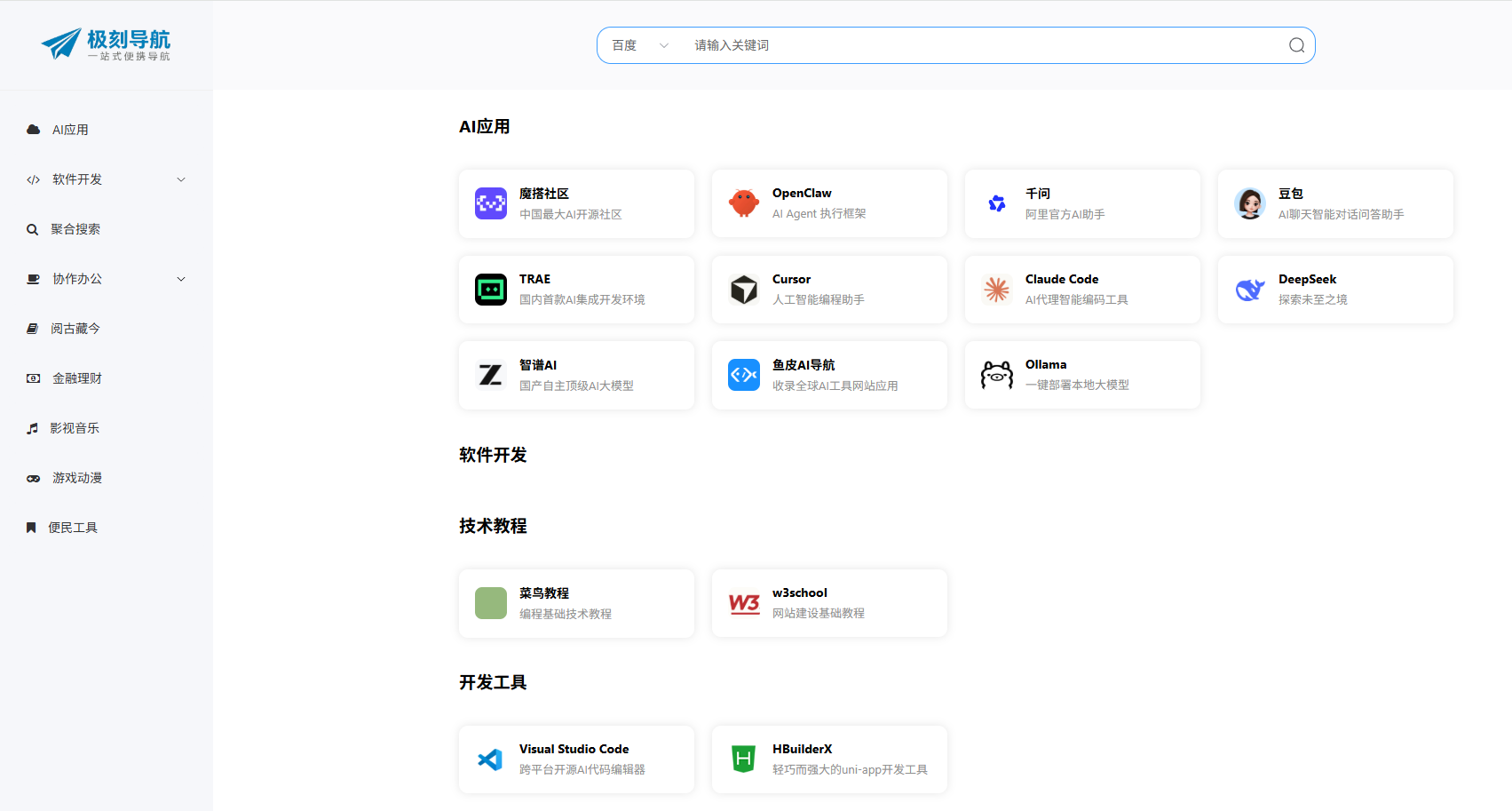Click the 千问 blue icon
The height and width of the screenshot is (811, 1512).
click(997, 203)
